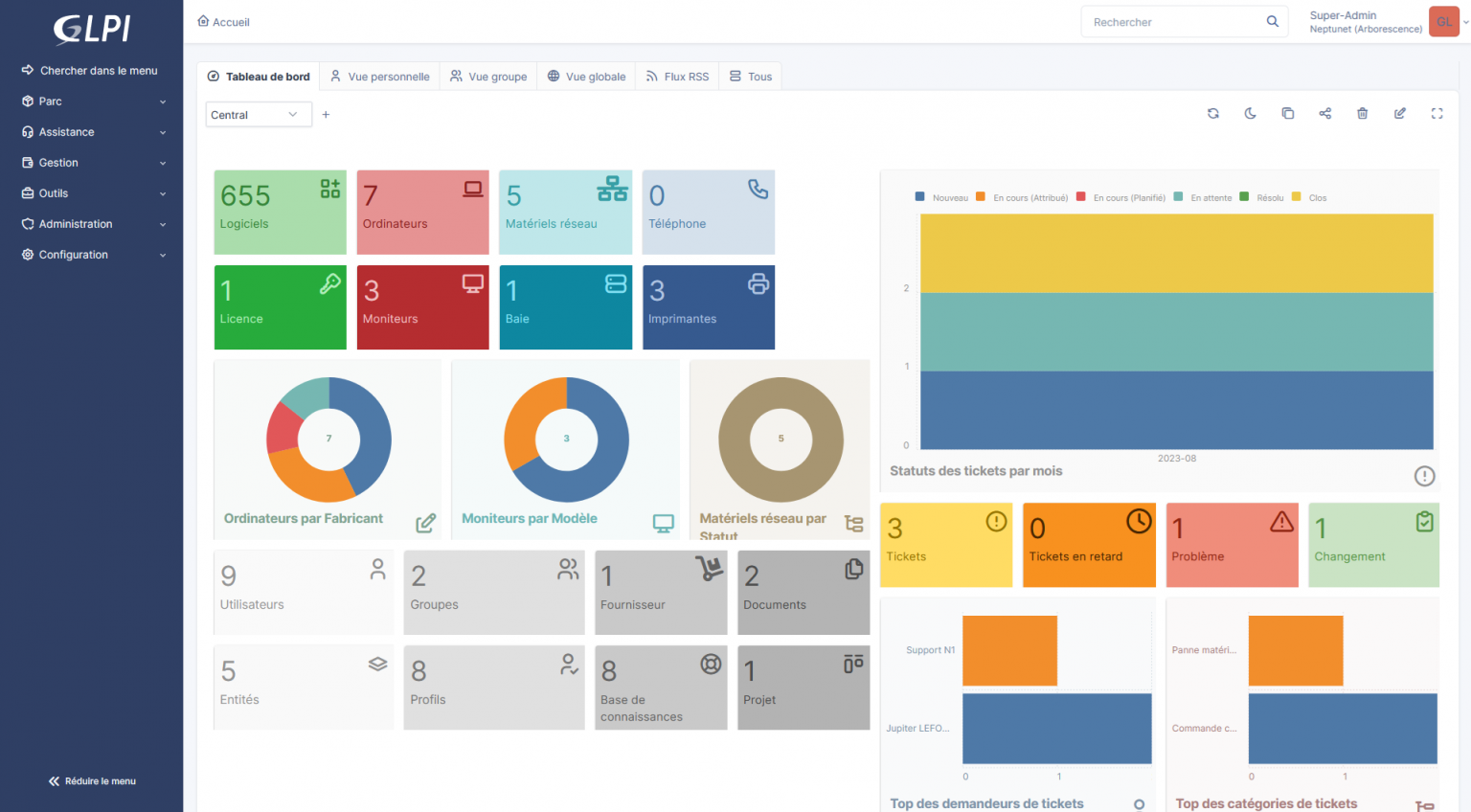The width and height of the screenshot is (1471, 812).
Task: Toggle the Résolu legend entry
Action: (1262, 197)
